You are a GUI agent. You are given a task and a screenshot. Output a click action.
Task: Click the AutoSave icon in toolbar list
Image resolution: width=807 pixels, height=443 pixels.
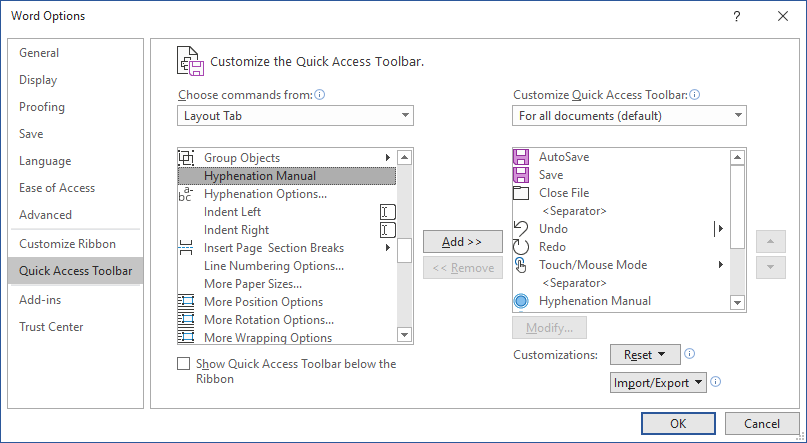click(x=521, y=157)
